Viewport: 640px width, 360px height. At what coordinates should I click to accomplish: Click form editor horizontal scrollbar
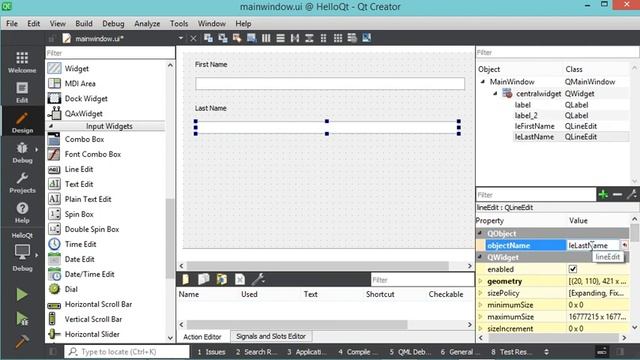(318, 266)
